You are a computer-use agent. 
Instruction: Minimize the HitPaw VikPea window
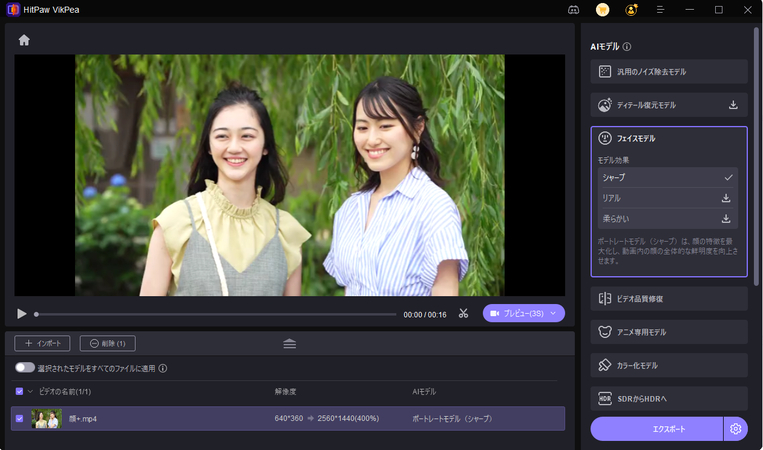[x=690, y=10]
